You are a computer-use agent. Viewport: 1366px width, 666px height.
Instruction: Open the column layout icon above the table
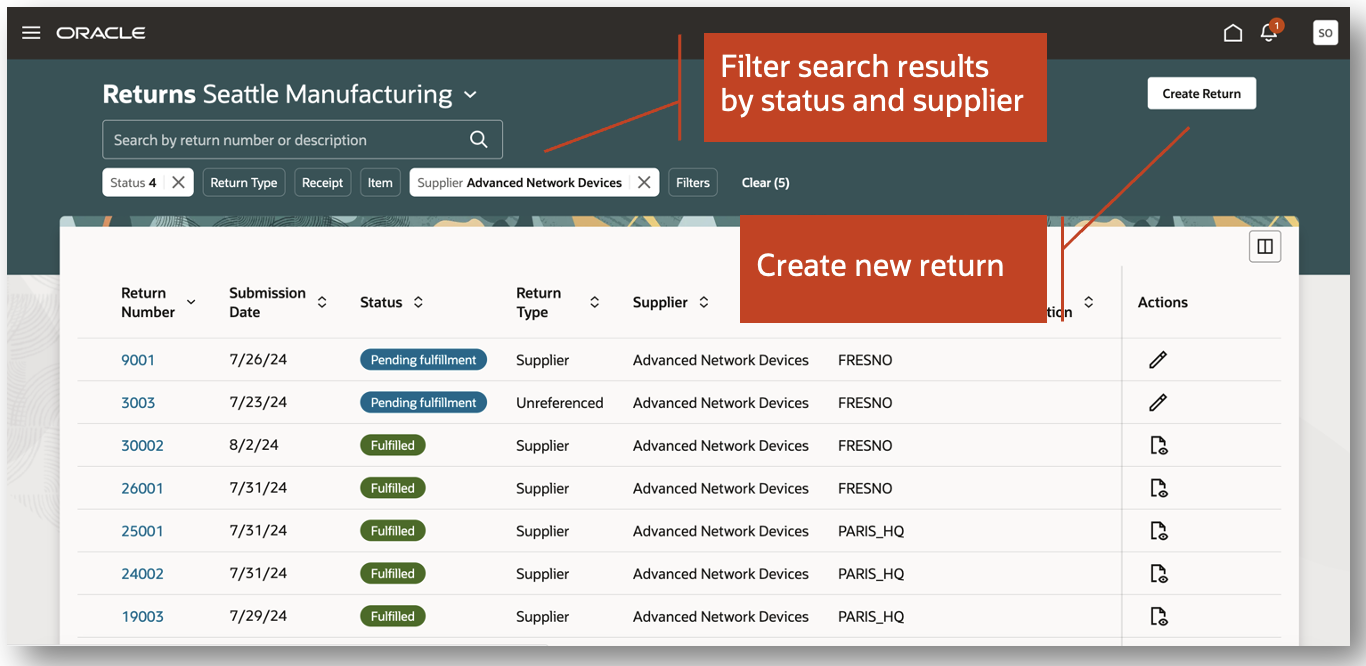1265,246
